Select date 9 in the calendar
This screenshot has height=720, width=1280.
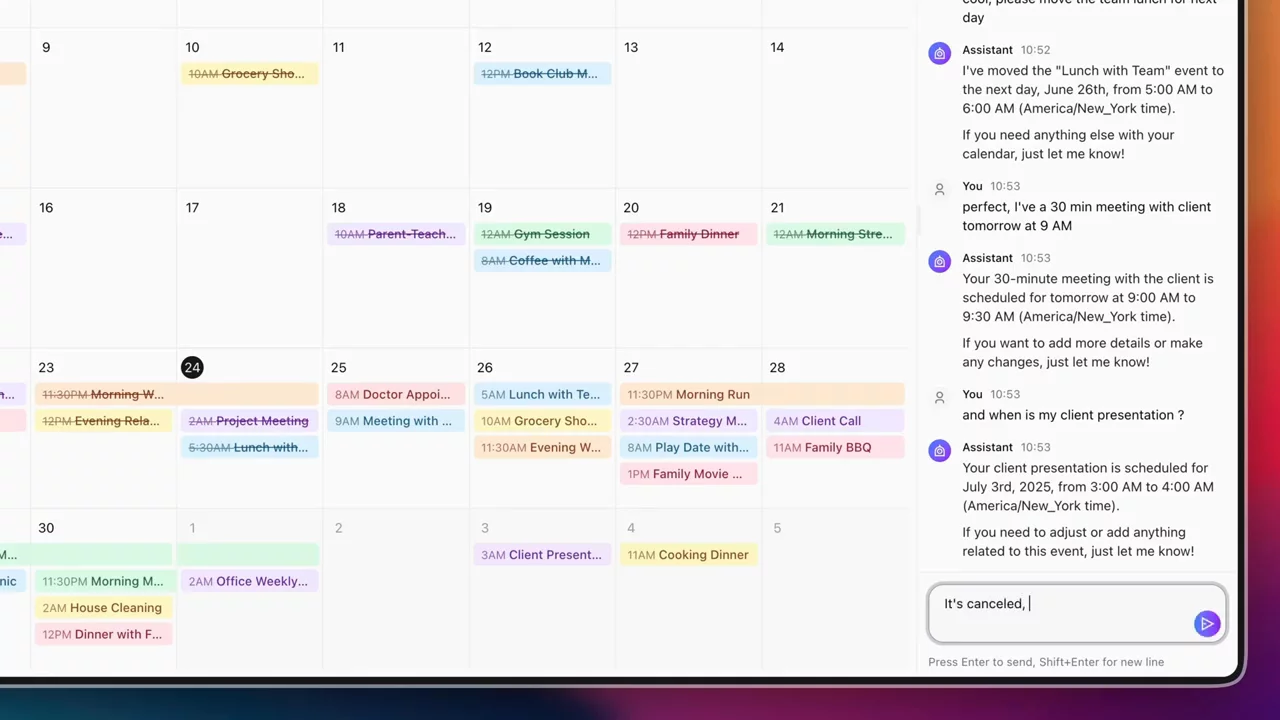pos(46,47)
